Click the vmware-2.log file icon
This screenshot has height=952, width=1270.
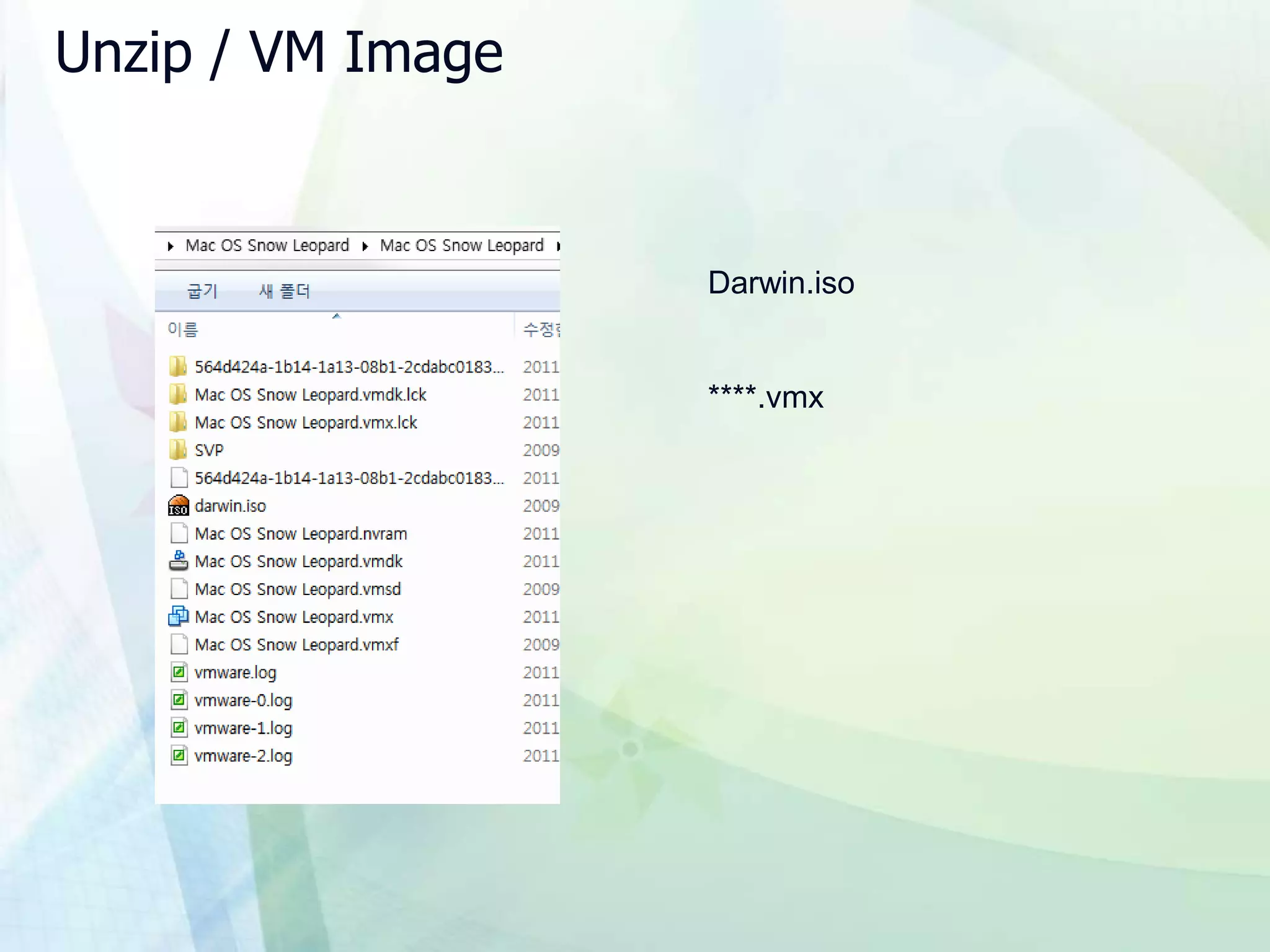tap(179, 756)
